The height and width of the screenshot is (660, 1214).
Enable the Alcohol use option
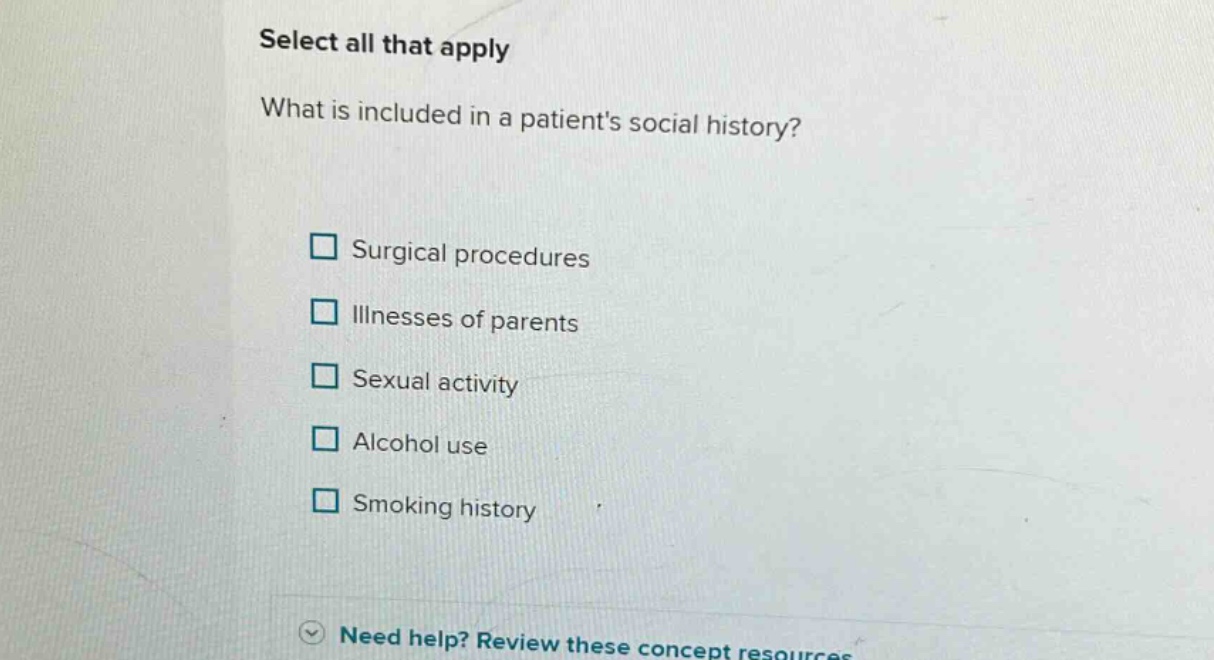(322, 438)
